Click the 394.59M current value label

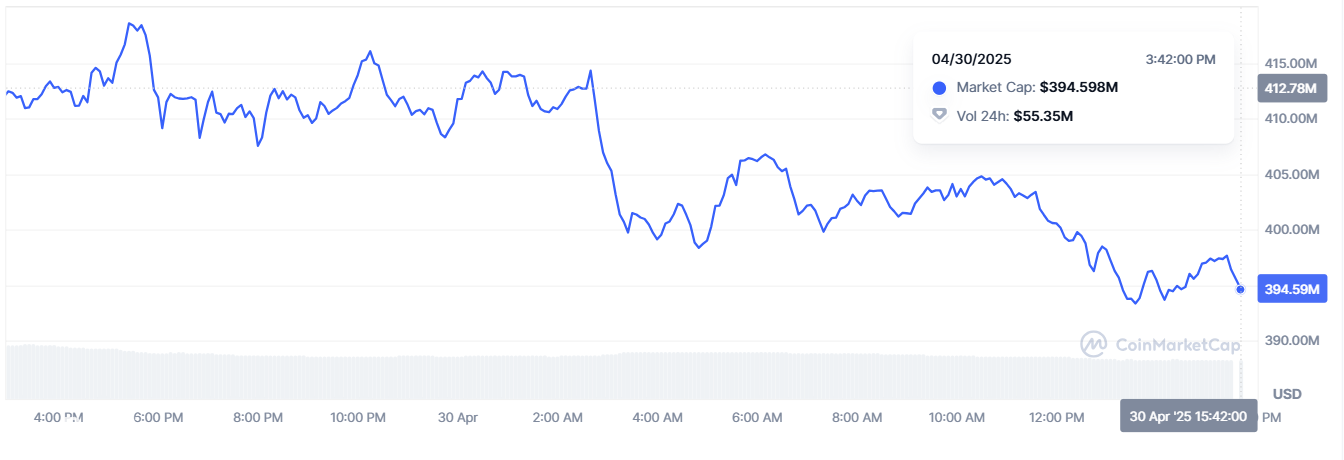[x=1290, y=289]
